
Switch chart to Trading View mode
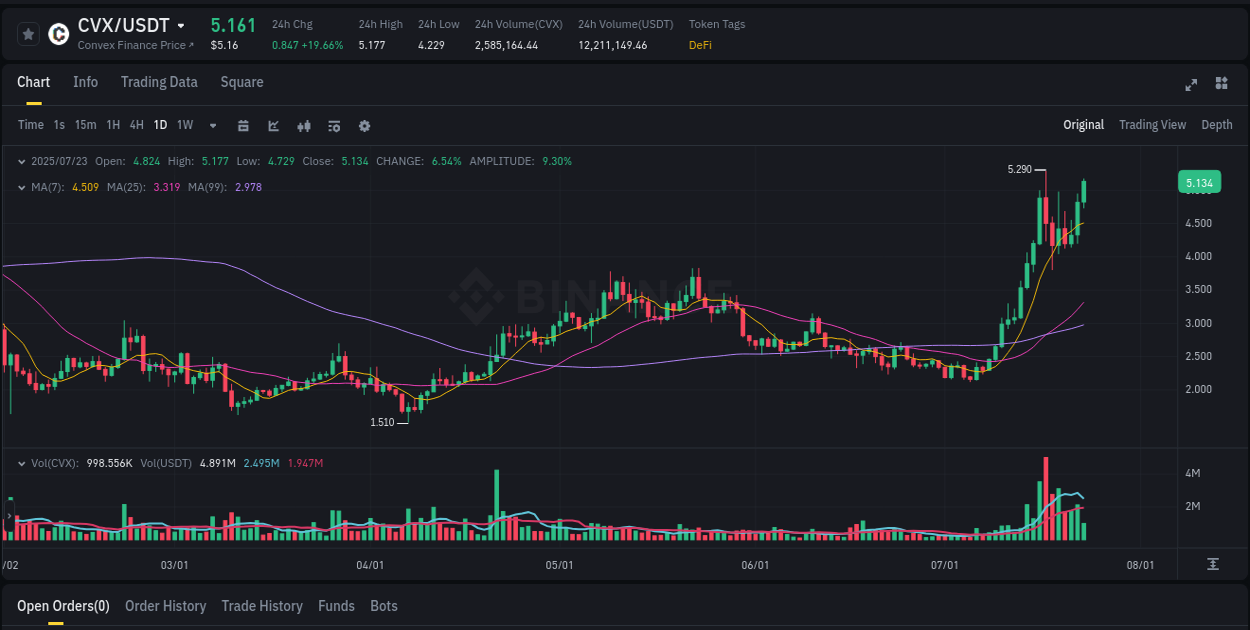pos(1152,125)
